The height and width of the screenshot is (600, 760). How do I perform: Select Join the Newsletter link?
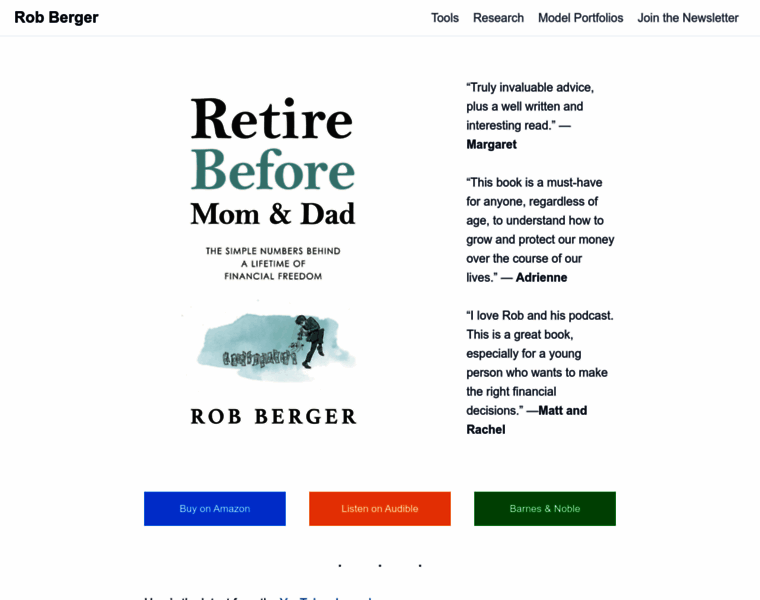[x=687, y=18]
